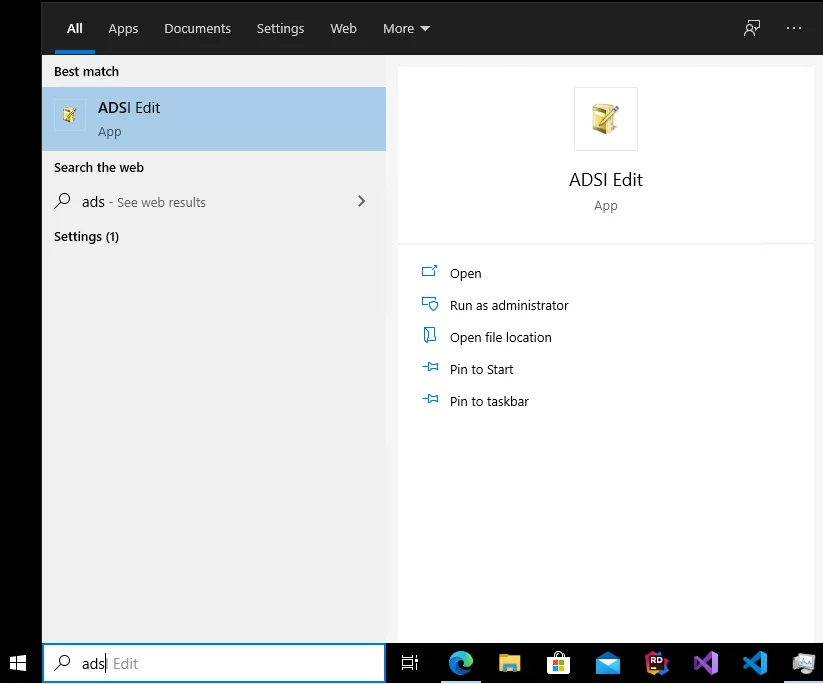This screenshot has height=684, width=823.
Task: Pin ADSI Edit to taskbar
Action: click(x=489, y=401)
